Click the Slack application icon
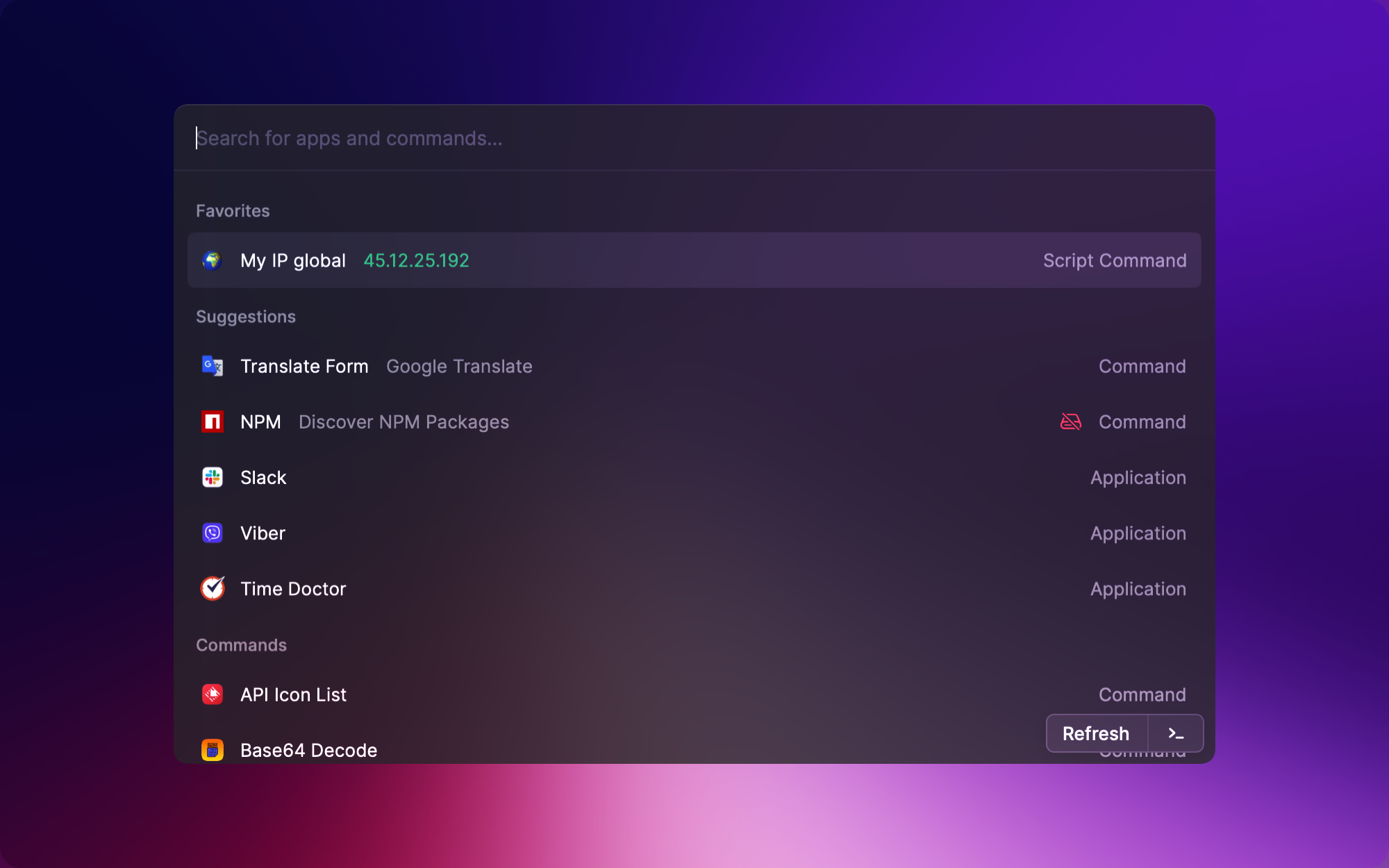This screenshot has height=868, width=1389. click(213, 477)
